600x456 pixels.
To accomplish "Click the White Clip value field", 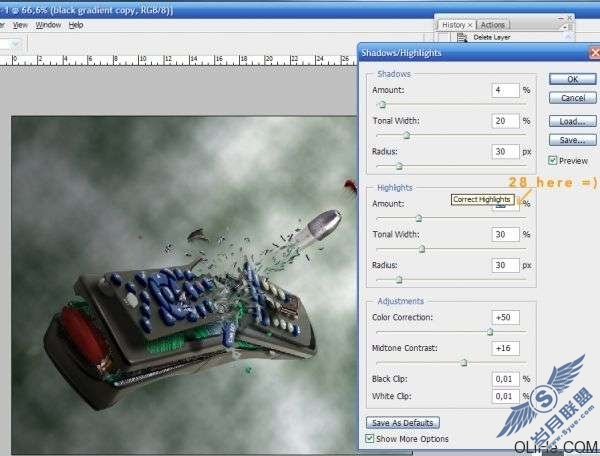I will coord(505,396).
